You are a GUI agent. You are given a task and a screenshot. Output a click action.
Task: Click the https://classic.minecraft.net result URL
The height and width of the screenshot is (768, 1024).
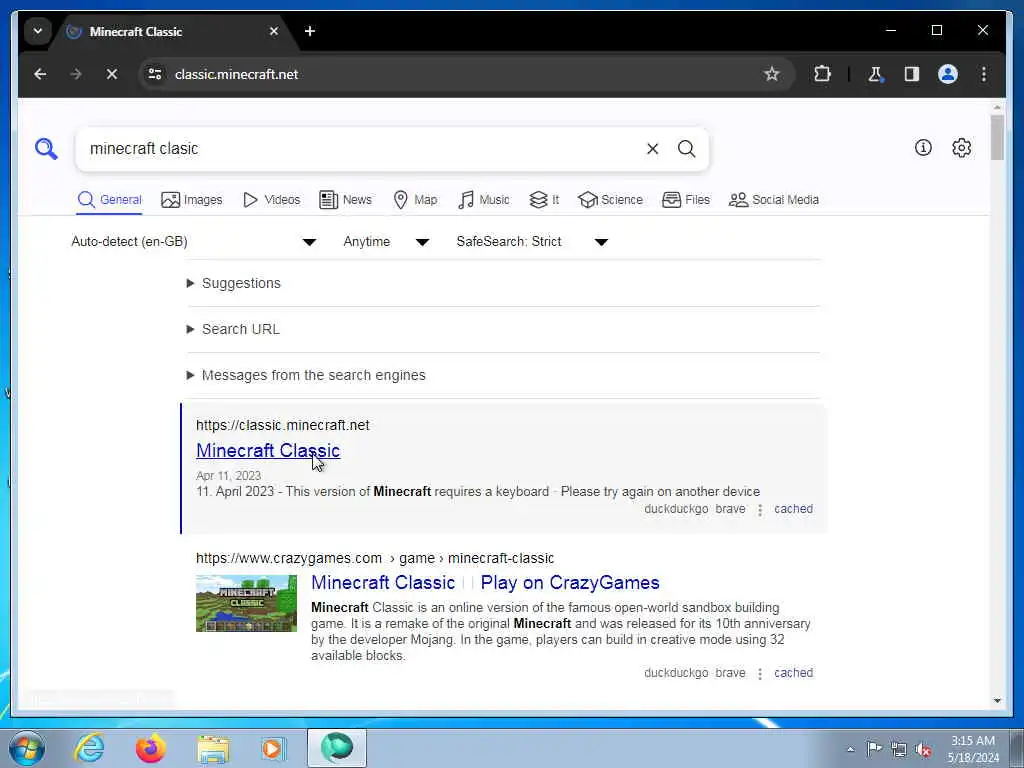tap(283, 425)
